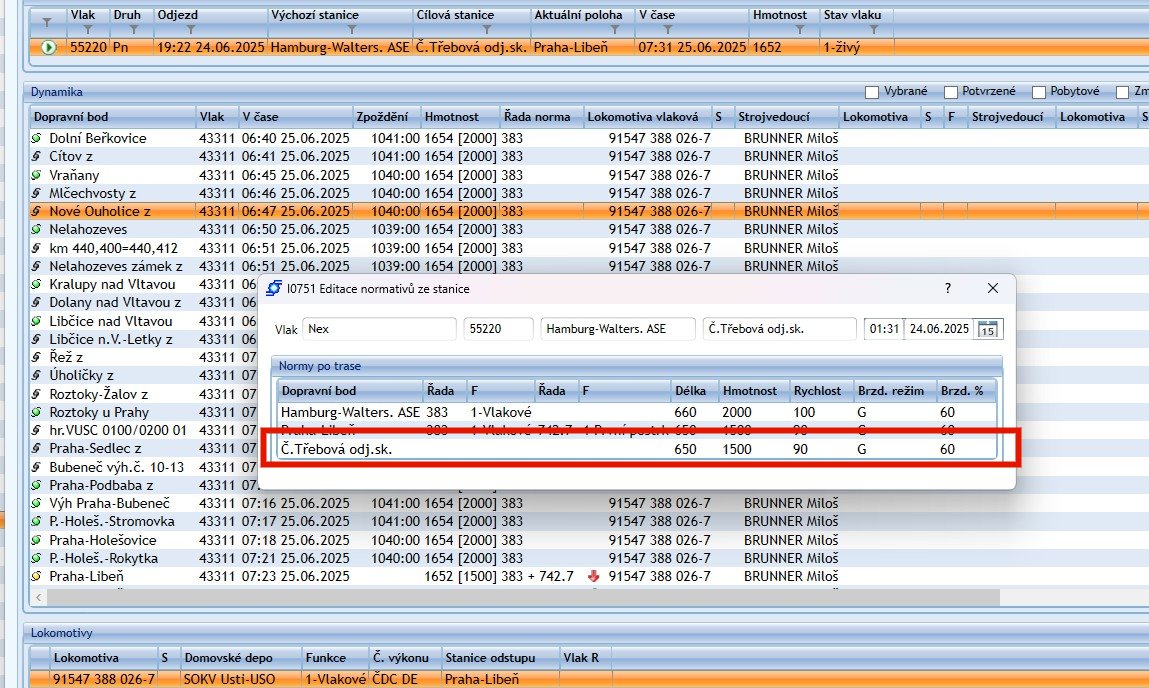Click the green play icon beside train 55220
The height and width of the screenshot is (688, 1149).
tap(49, 47)
